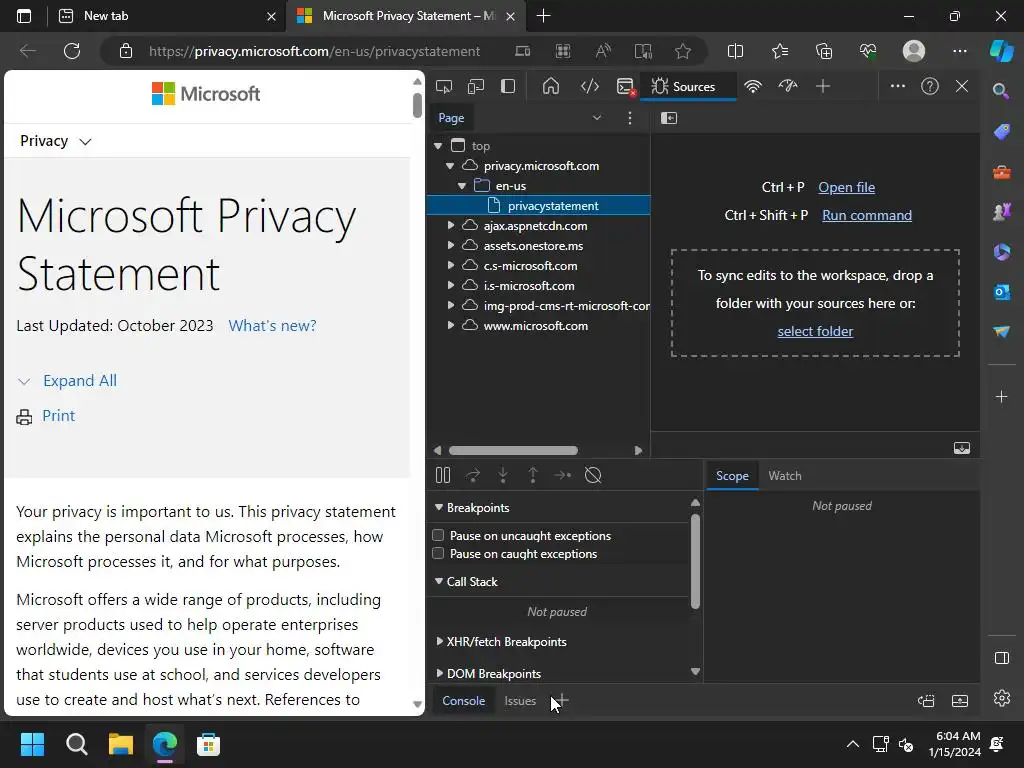Click the webpage vertical scrollbar thumb
1024x768 pixels.
(x=417, y=106)
